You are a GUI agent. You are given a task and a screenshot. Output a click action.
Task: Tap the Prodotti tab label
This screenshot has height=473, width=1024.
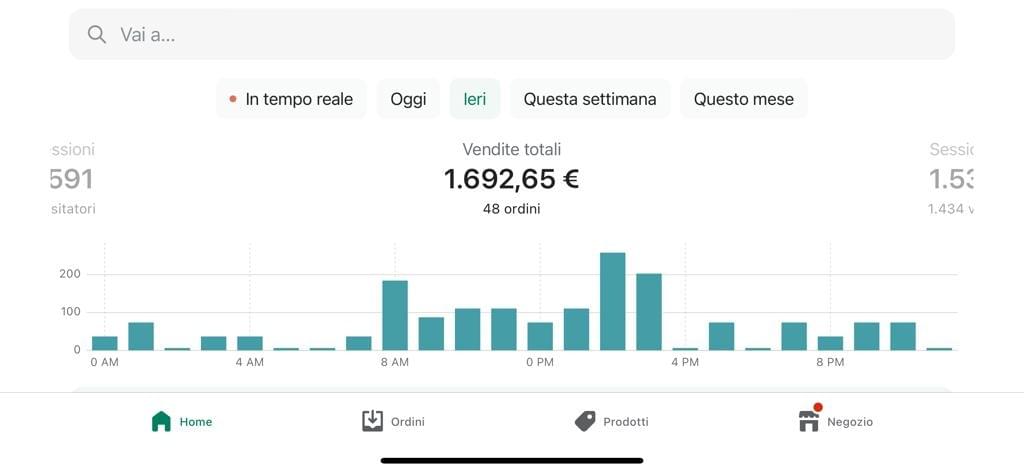click(x=626, y=422)
